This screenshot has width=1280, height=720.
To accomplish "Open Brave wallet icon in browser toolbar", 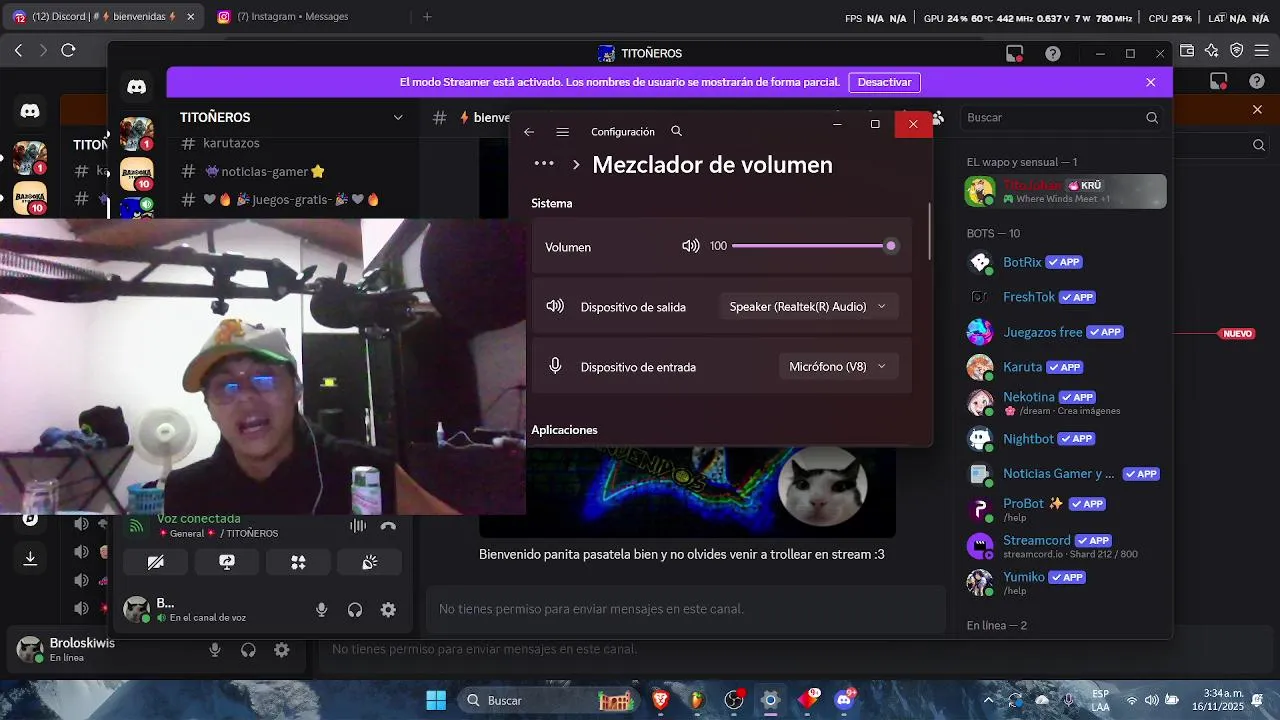I will pos(1187,50).
